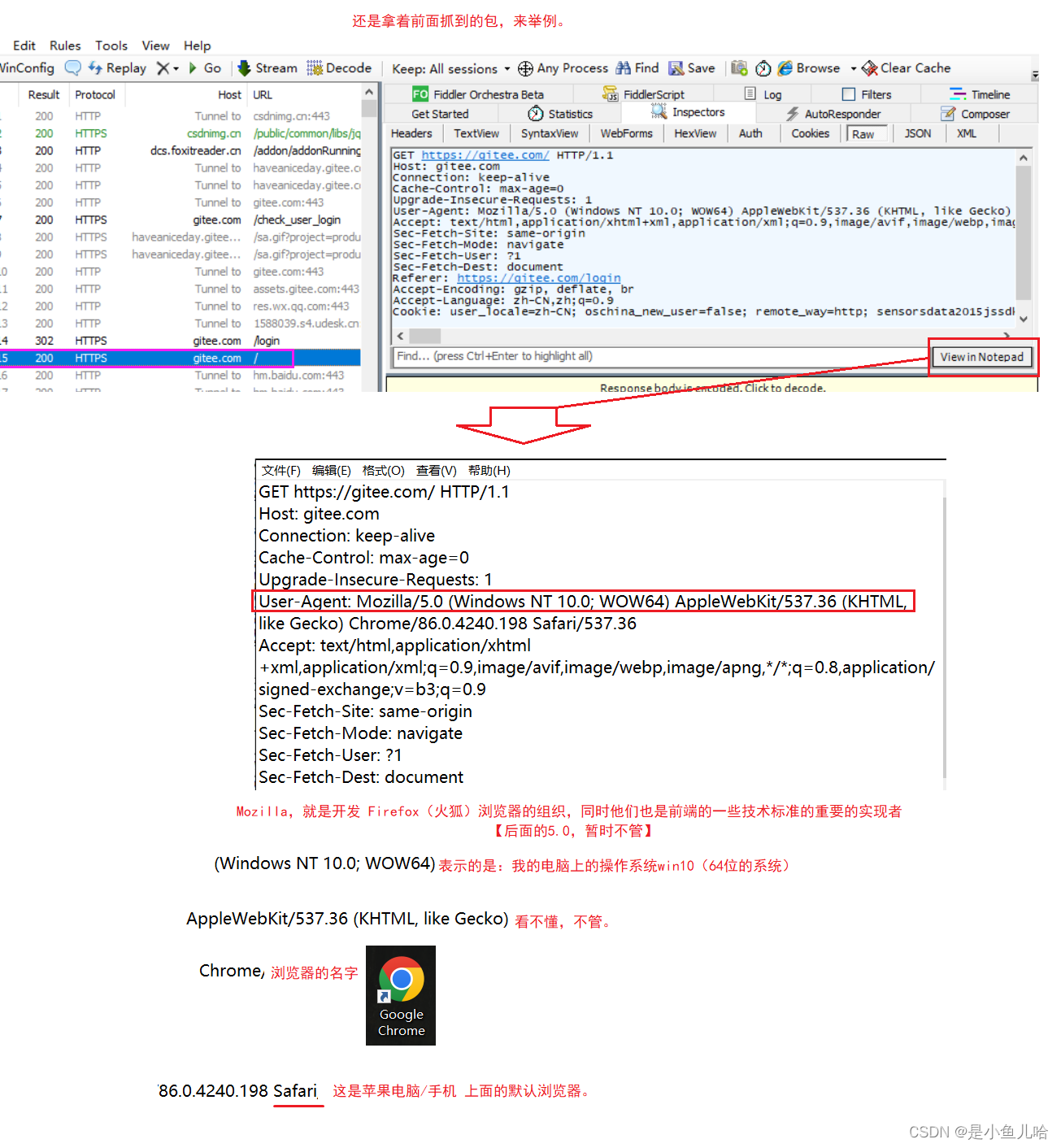Select the gitee.com /check_user_login session
Screen dimensions: 1061x1148
[180, 220]
